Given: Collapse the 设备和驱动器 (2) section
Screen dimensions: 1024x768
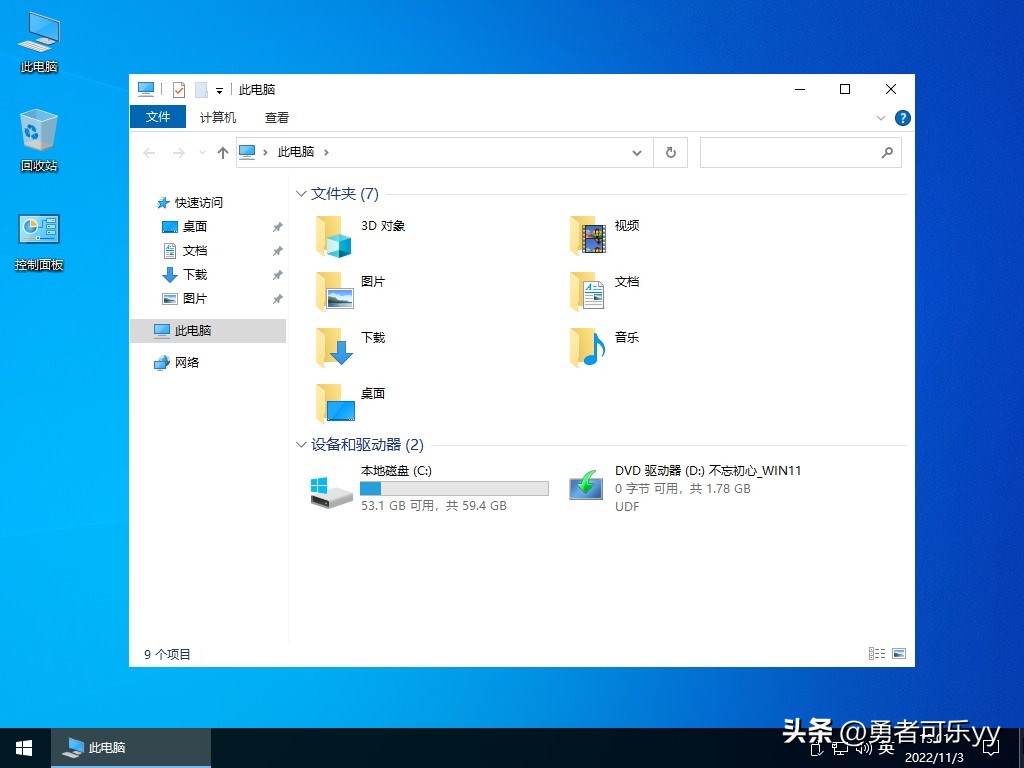Looking at the screenshot, I should 301,445.
